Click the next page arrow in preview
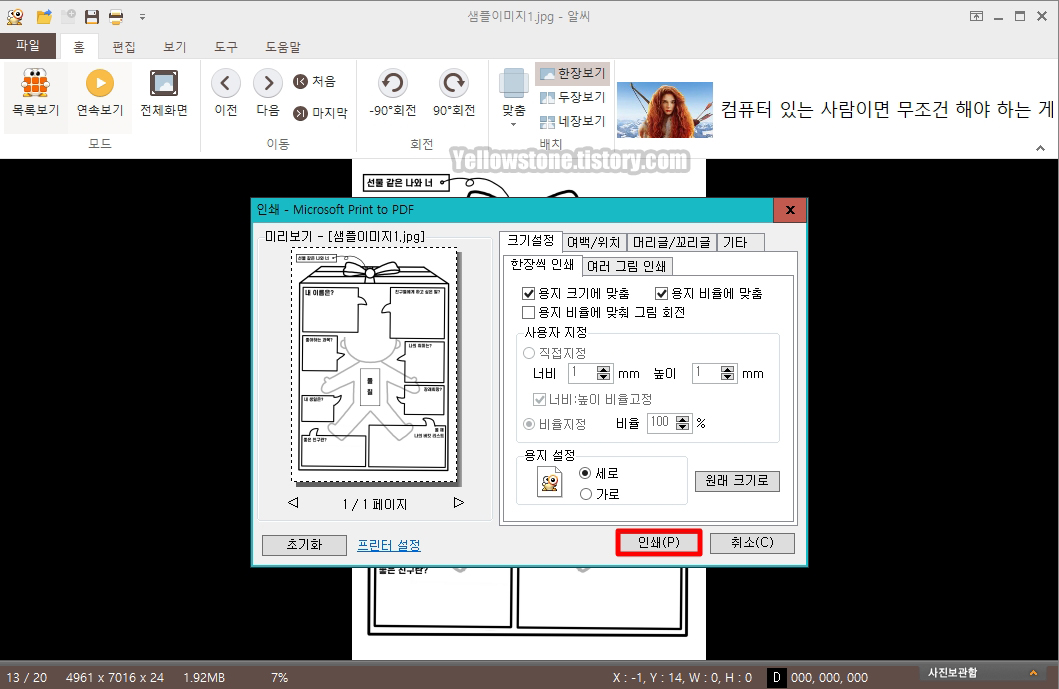 pyautogui.click(x=459, y=504)
